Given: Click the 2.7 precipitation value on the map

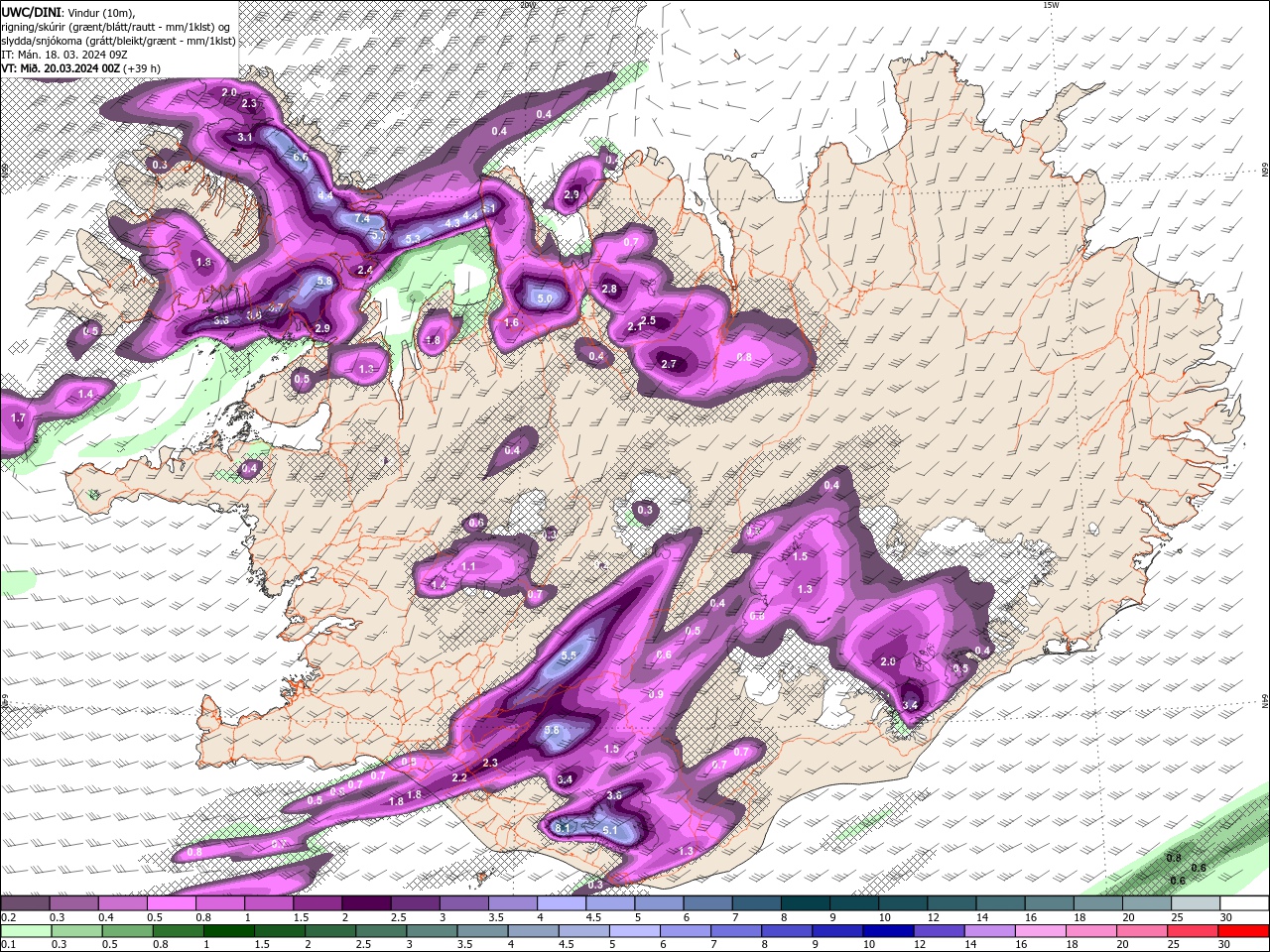Looking at the screenshot, I should click(x=669, y=364).
